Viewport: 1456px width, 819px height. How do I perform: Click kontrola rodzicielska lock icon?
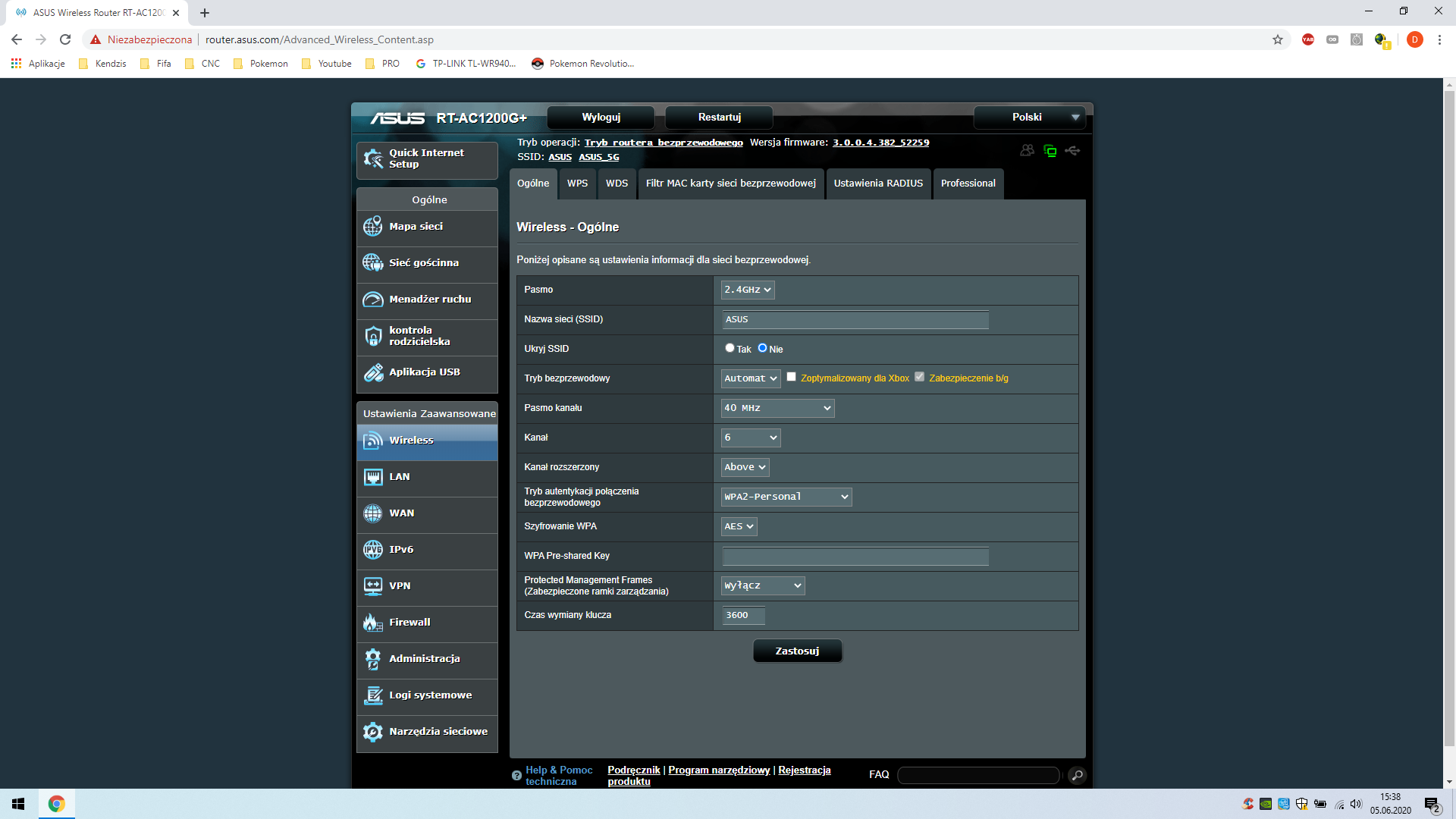[x=373, y=336]
